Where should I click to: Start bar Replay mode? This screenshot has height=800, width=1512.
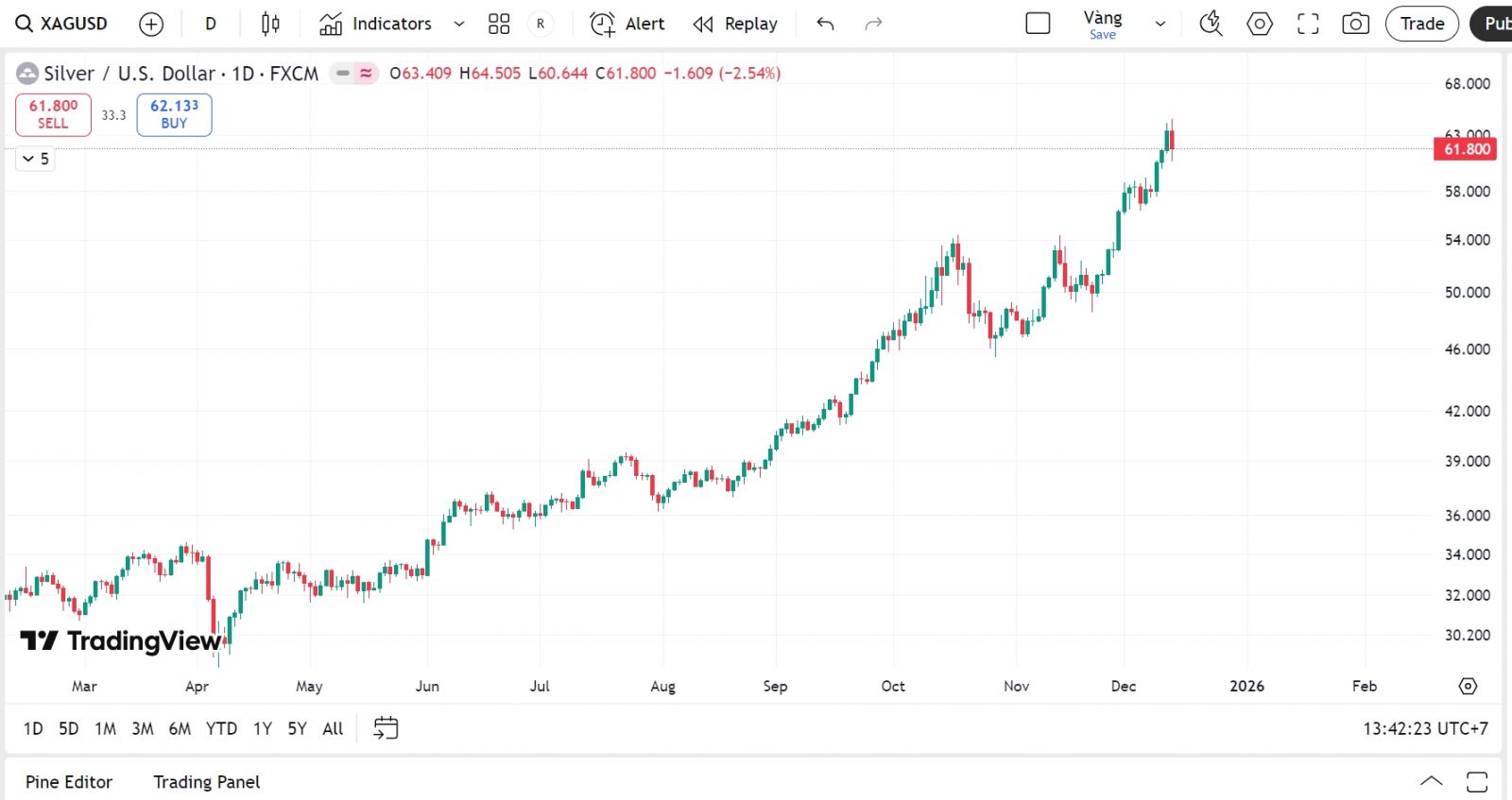[x=735, y=24]
